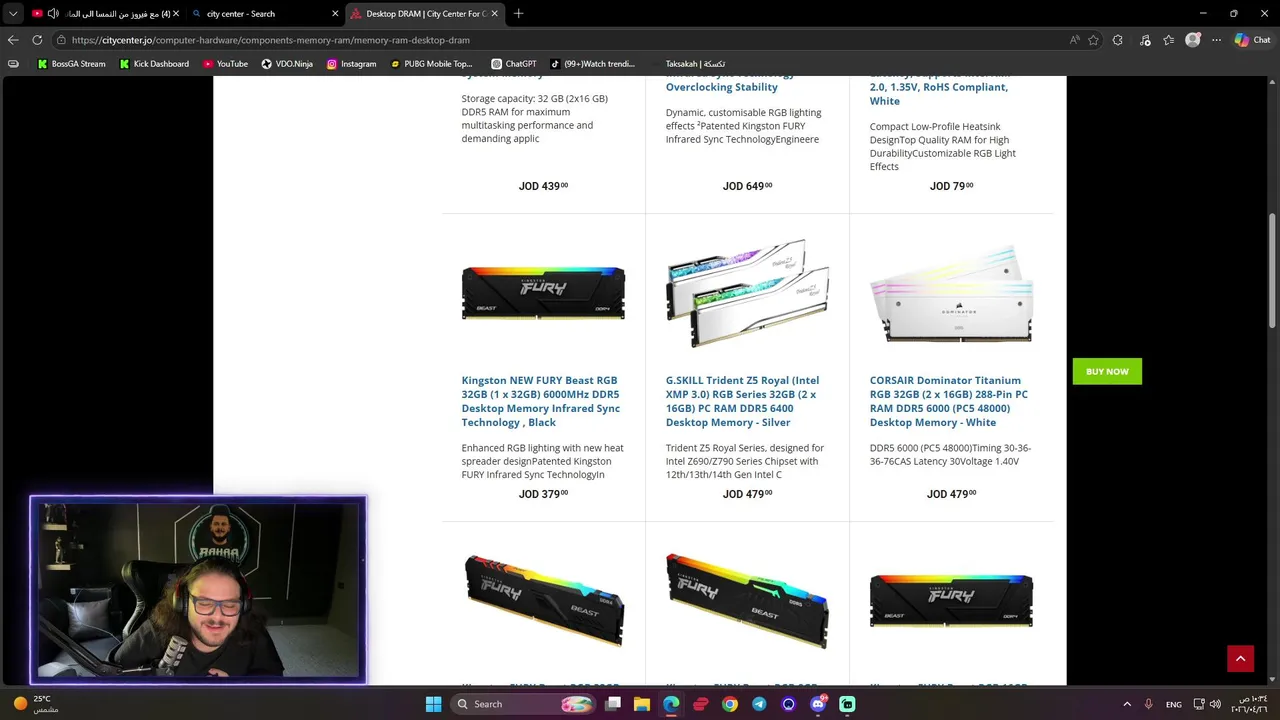1280x720 pixels.
Task: Open a new tab with plus icon
Action: click(518, 14)
